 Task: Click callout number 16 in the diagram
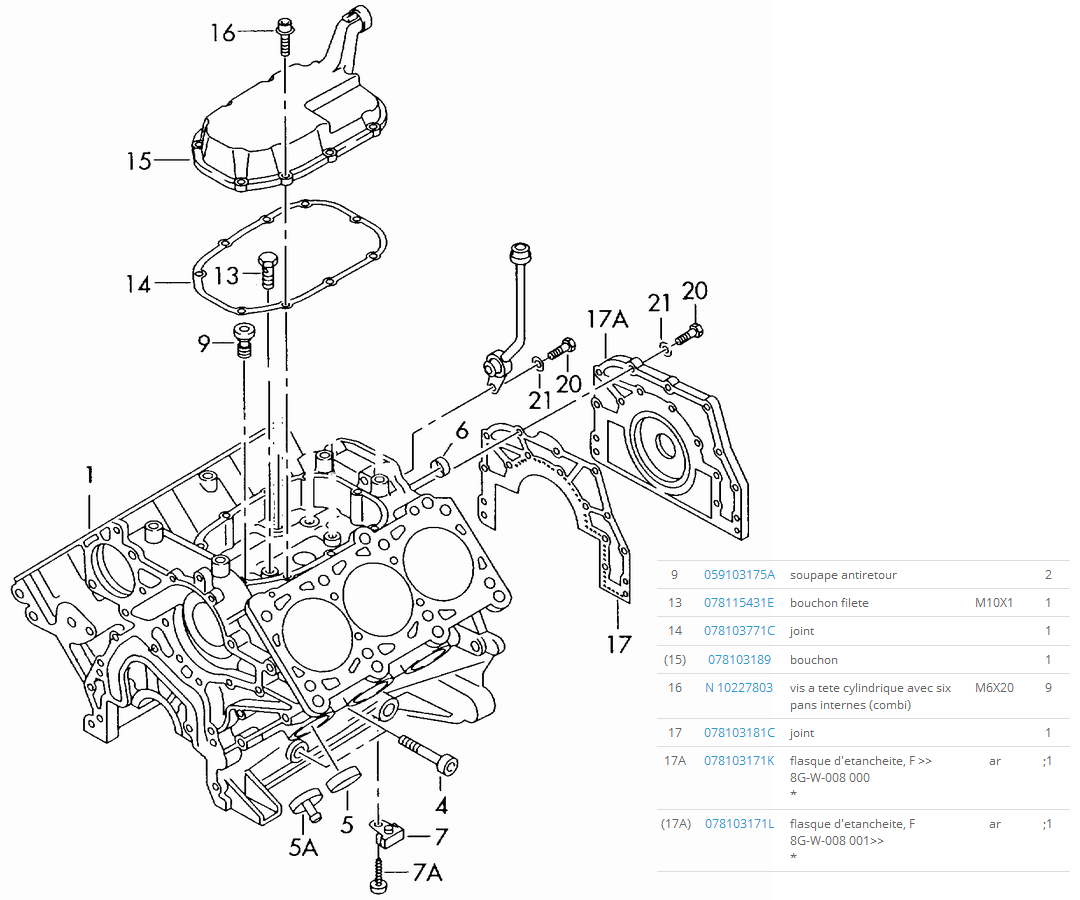222,33
